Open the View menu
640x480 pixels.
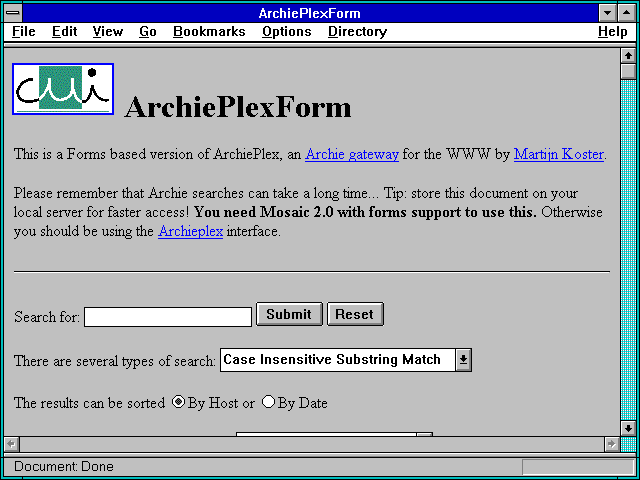107,32
